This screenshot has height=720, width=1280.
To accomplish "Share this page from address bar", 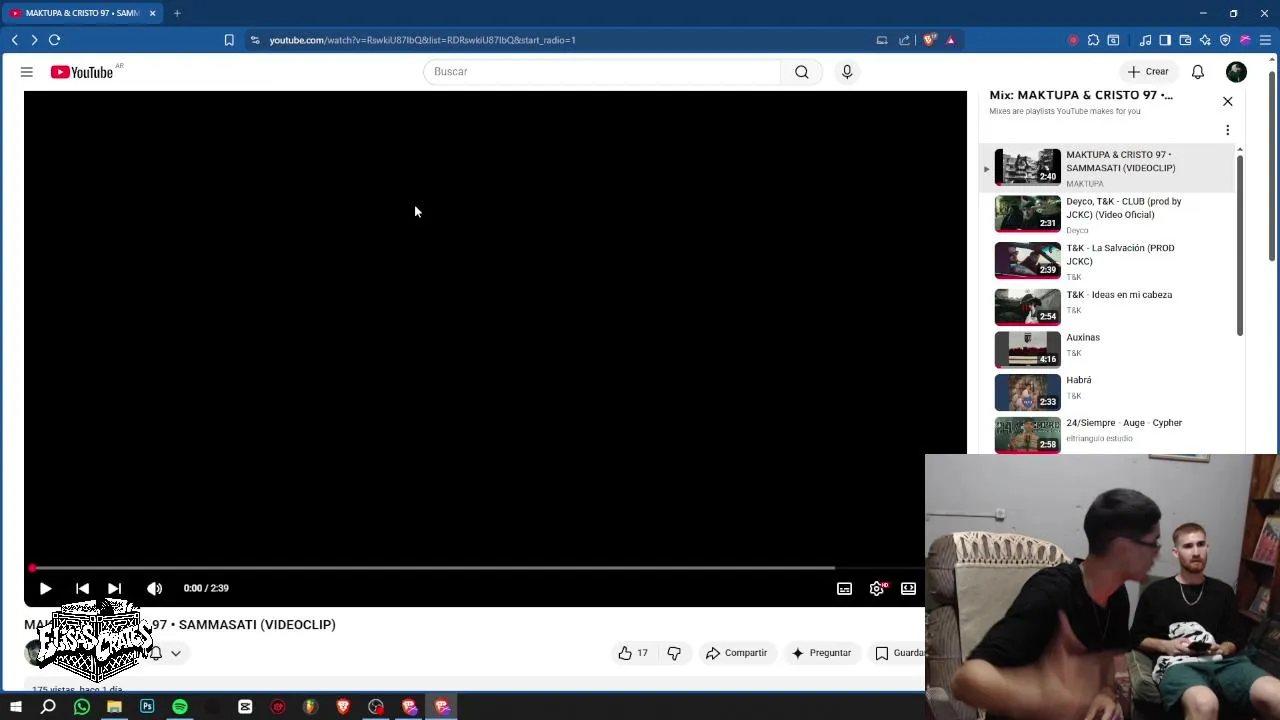I will pos(905,40).
